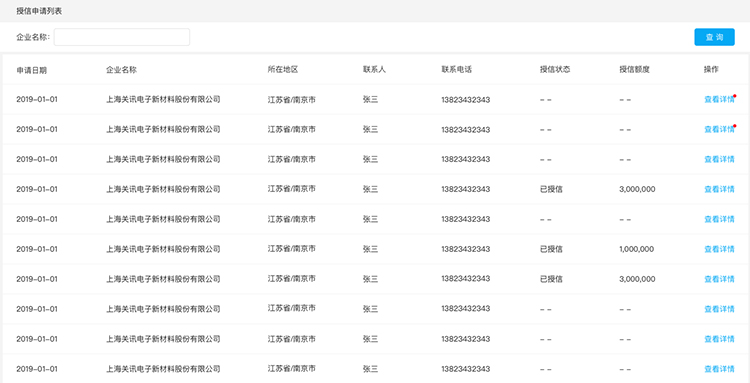Viewport: 750px width, 383px height.
Task: Open 查看详情 link in the third row
Action: 719,159
